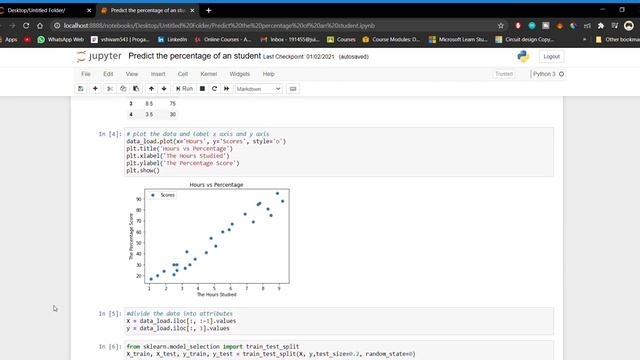Screen dimensions: 640x360
Task: Open the File menu
Action: point(86,74)
